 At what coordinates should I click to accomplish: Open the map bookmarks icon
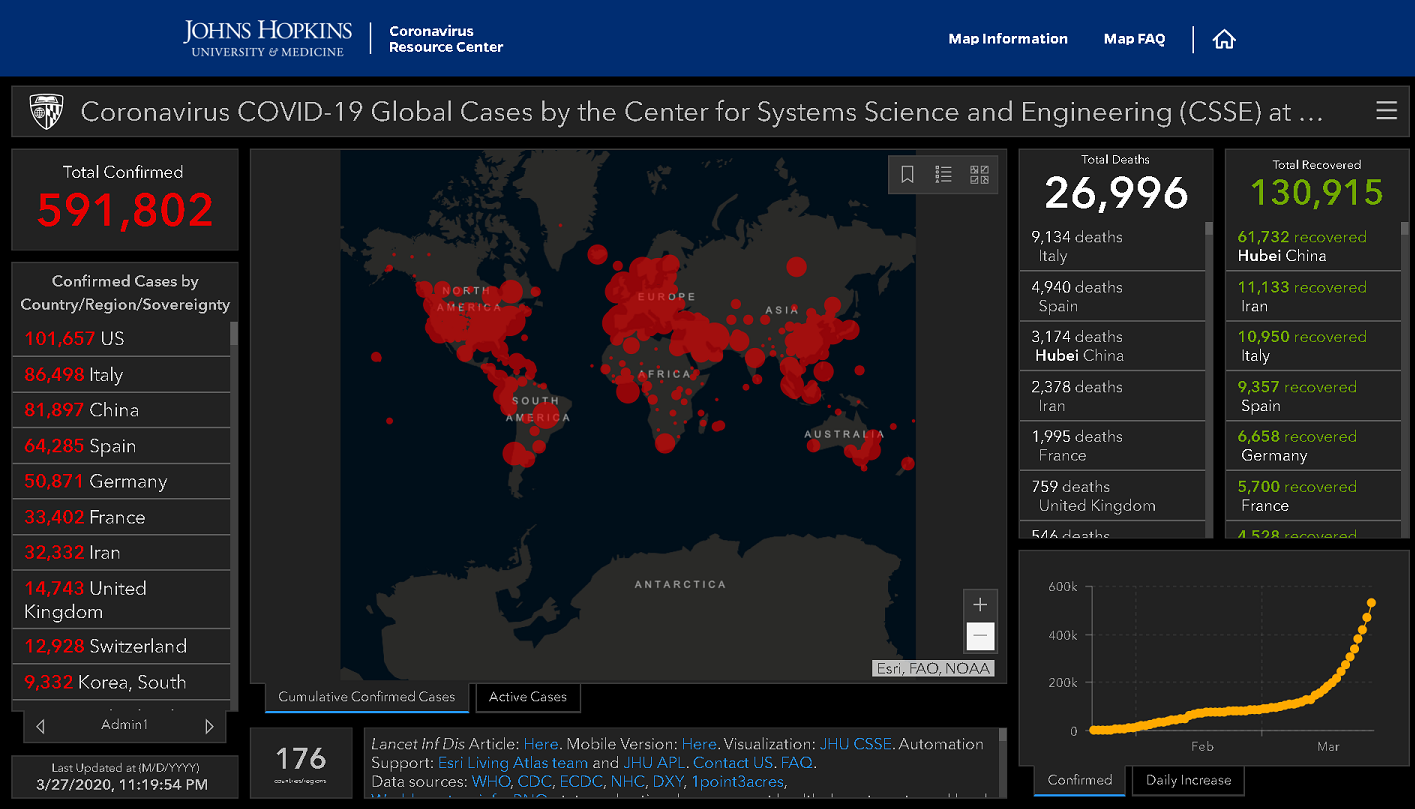pos(907,175)
